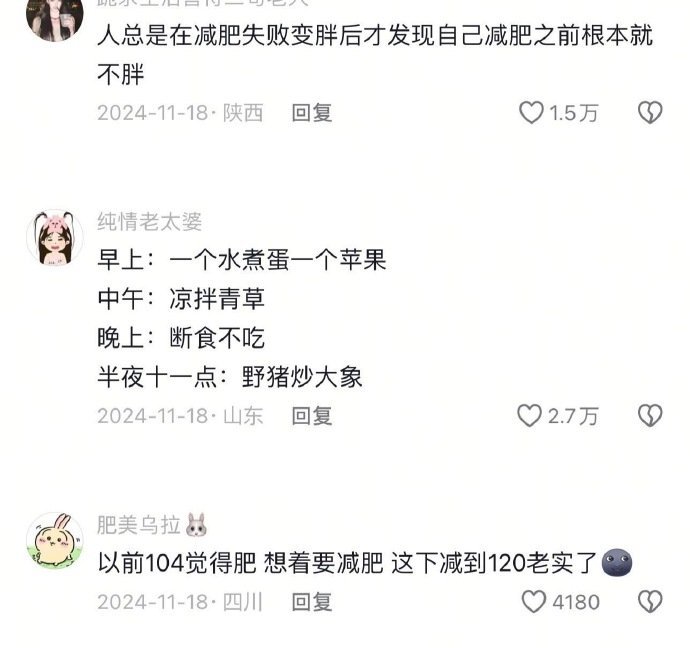
Task: Select the comment text about 减肥失败变胖
Action: pyautogui.click(x=375, y=55)
